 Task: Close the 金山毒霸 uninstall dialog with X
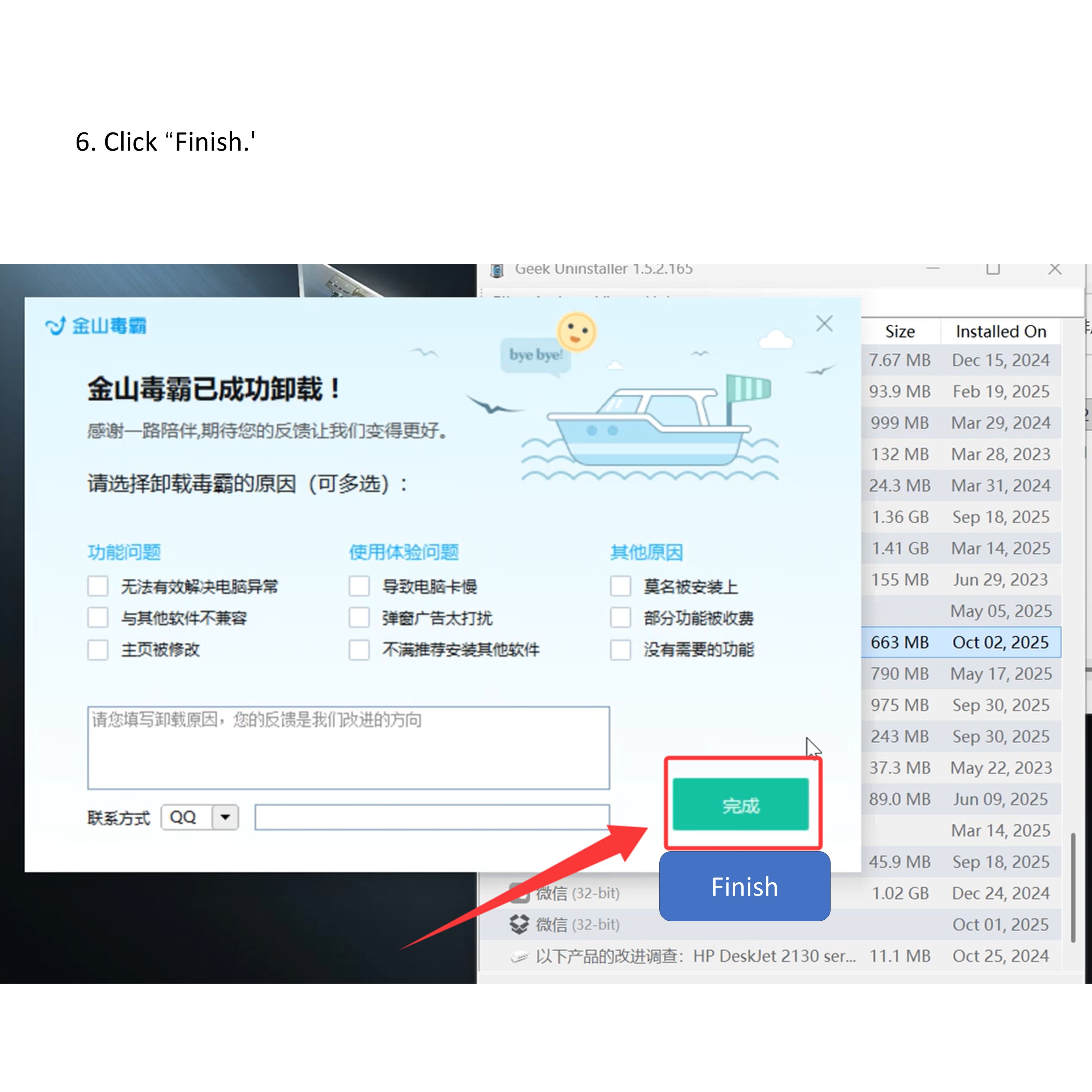click(824, 324)
